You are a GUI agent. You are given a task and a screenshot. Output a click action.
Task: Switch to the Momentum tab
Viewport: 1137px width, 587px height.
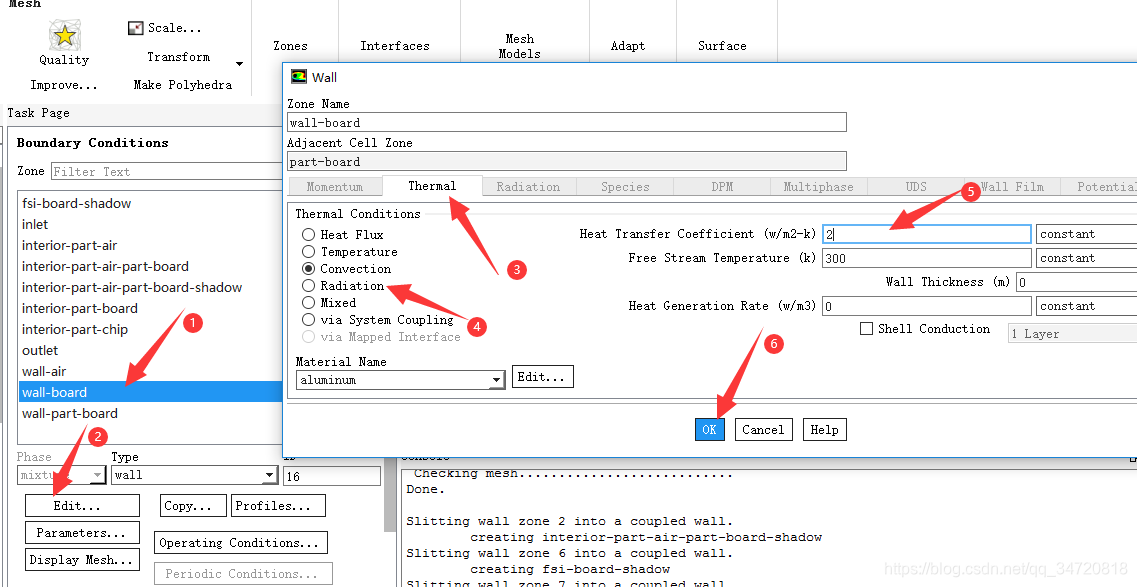tap(335, 187)
